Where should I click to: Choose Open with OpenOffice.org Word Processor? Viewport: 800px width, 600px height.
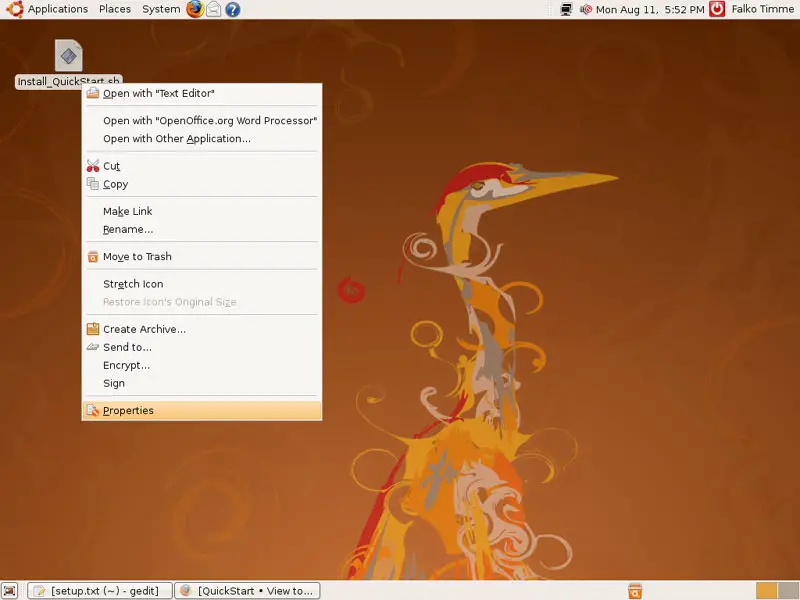202,121
